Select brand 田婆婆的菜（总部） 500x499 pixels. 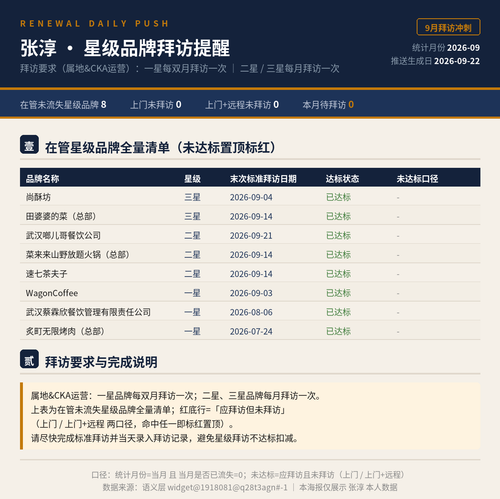(61, 216)
